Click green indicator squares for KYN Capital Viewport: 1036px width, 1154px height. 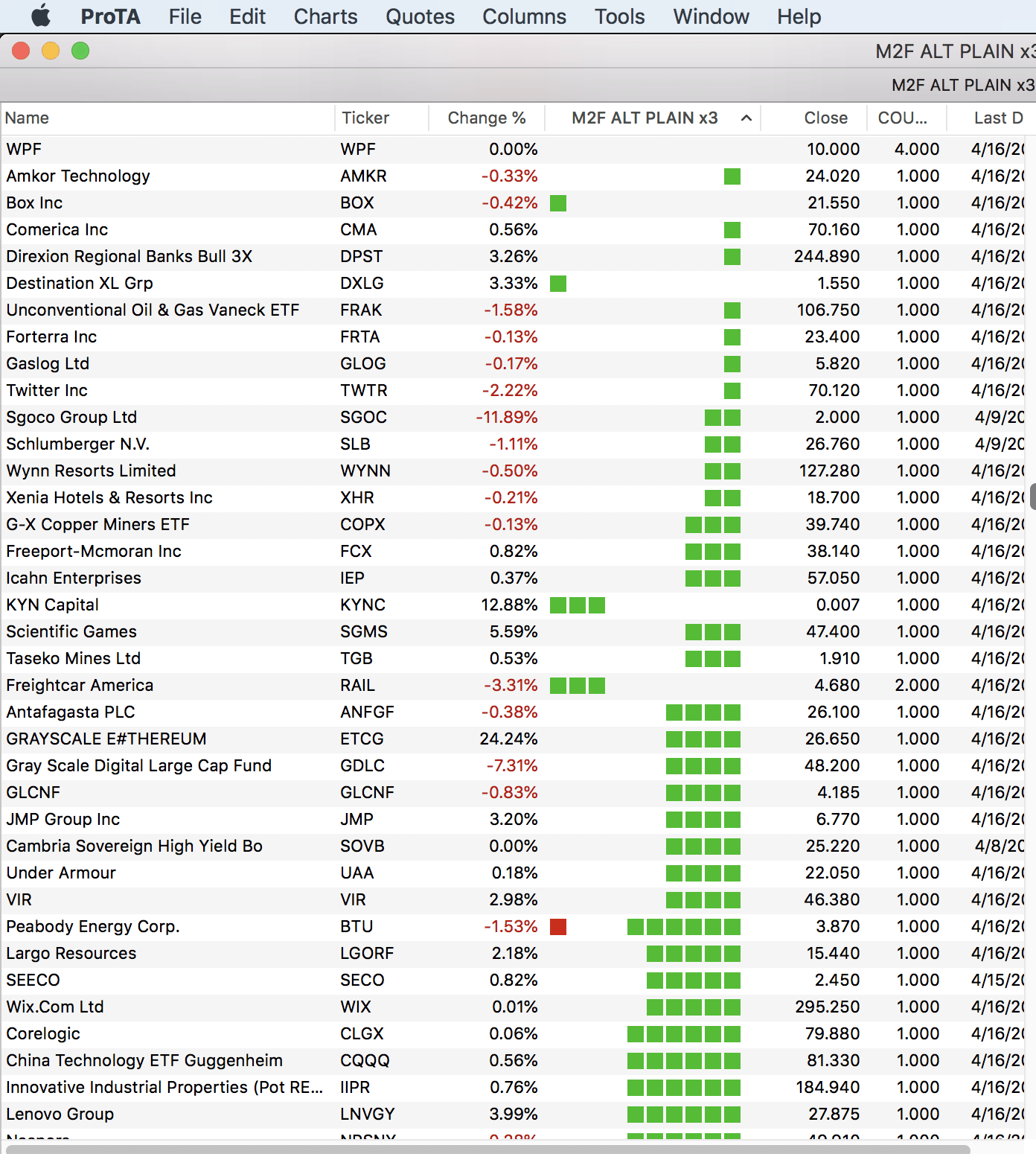point(578,605)
